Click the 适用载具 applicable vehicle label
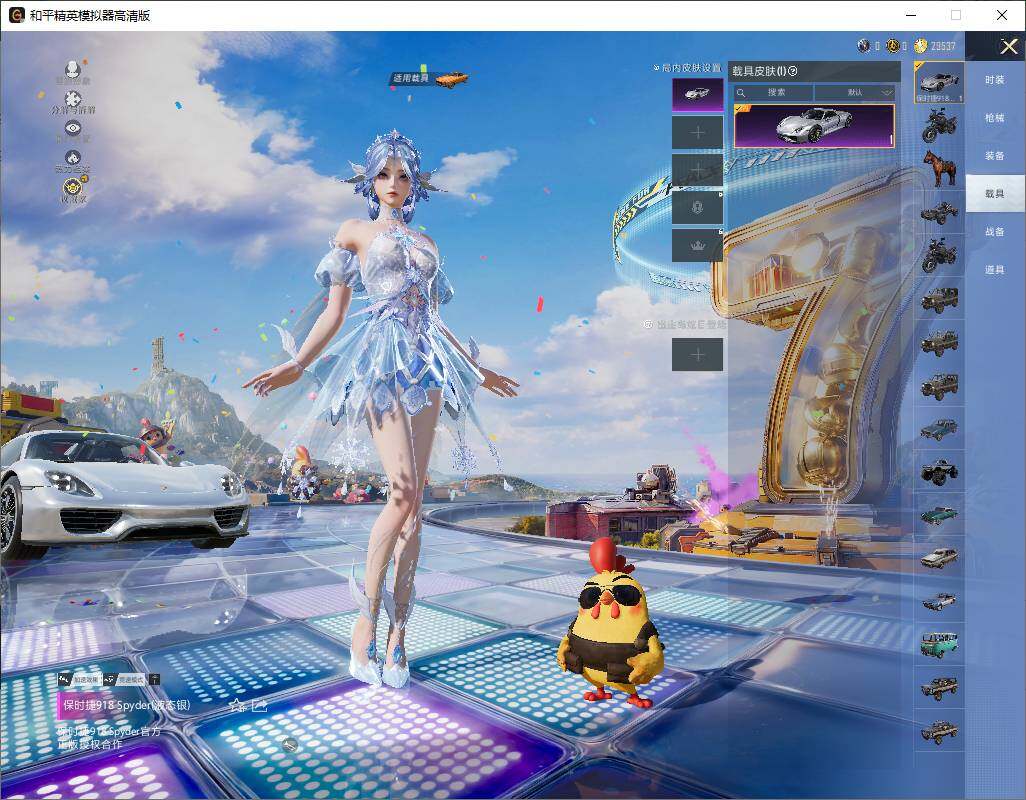 (x=410, y=78)
